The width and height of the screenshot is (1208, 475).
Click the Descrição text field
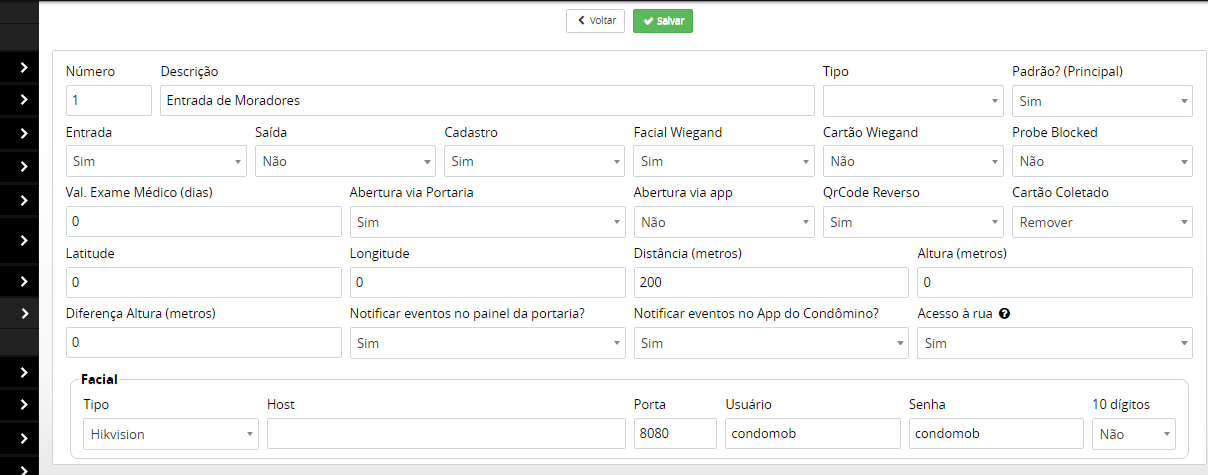coord(487,101)
